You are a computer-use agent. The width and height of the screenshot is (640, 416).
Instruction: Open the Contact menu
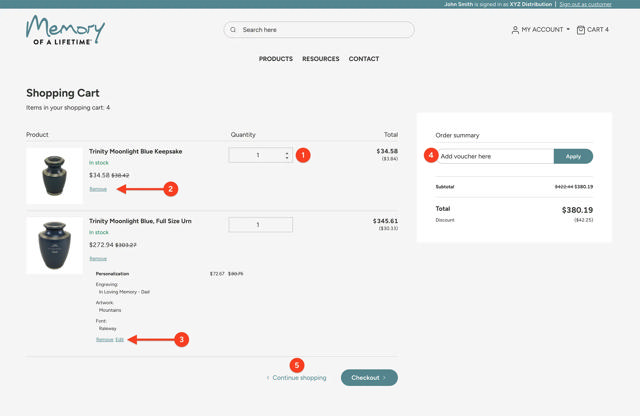coord(364,59)
